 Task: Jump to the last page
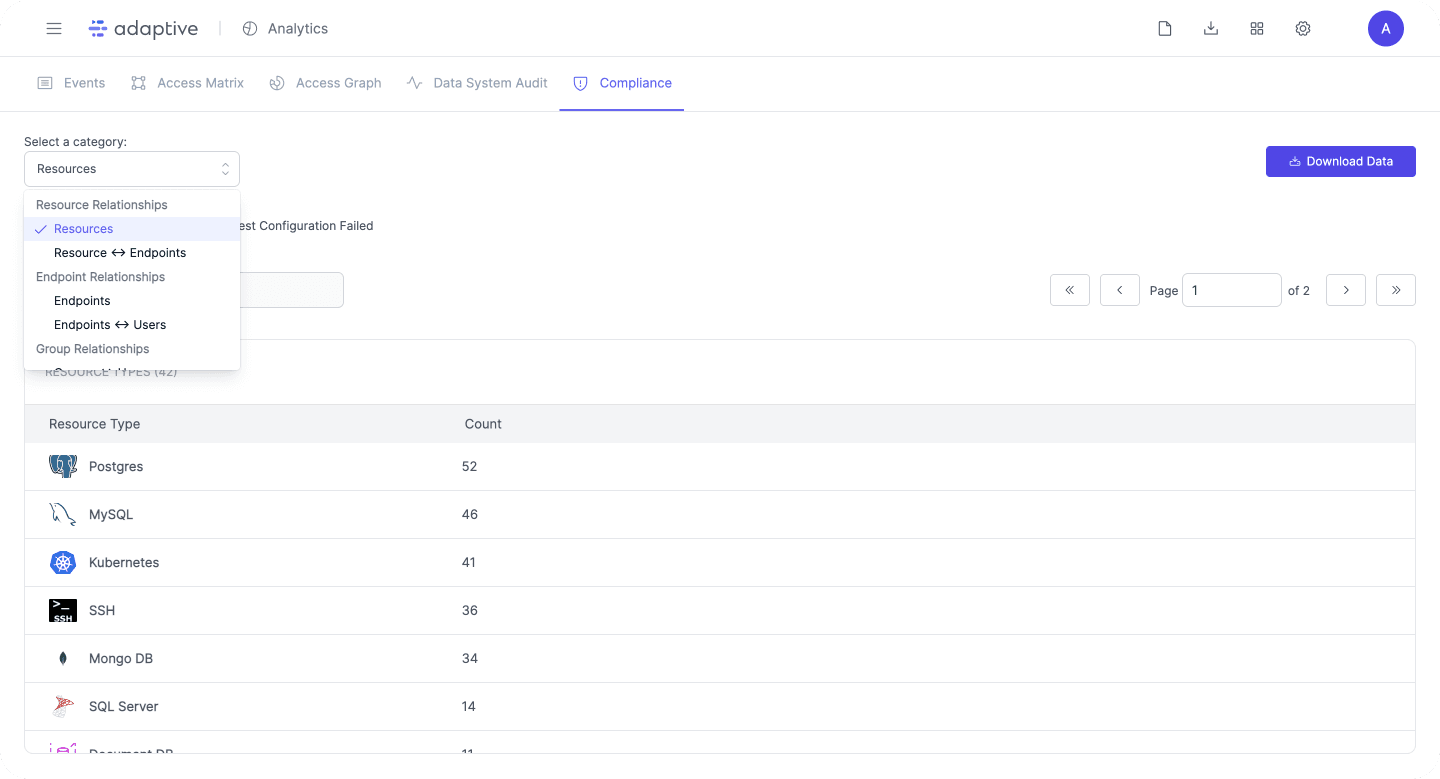[1396, 290]
